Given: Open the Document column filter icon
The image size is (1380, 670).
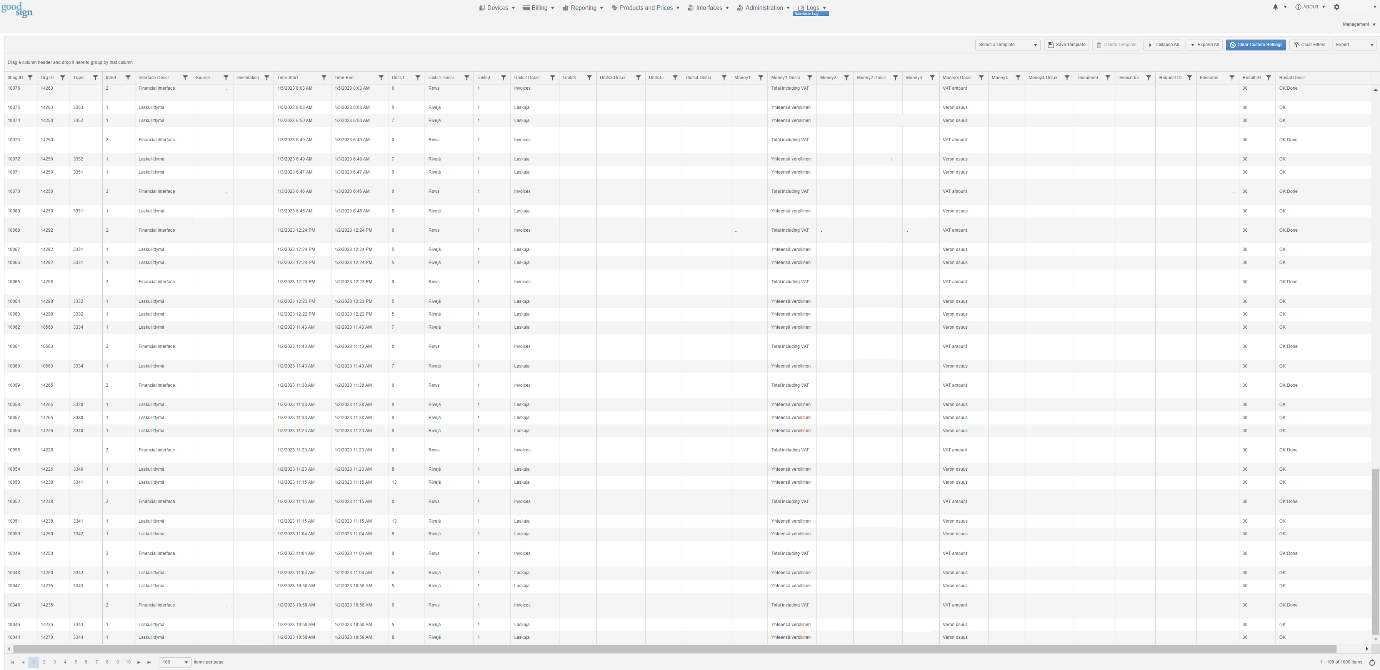Looking at the screenshot, I should (x=1106, y=77).
